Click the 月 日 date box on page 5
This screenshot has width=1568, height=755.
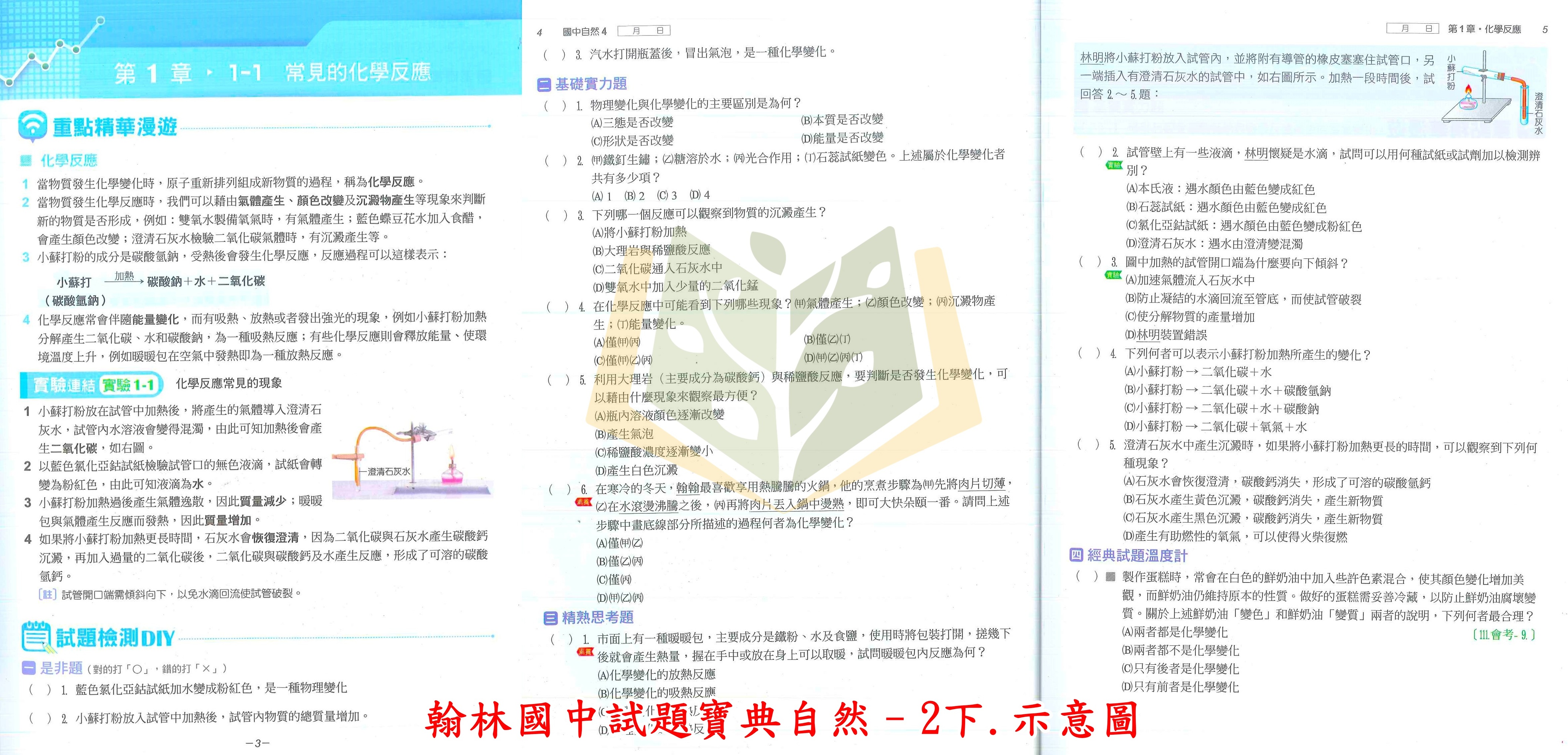tap(1412, 28)
